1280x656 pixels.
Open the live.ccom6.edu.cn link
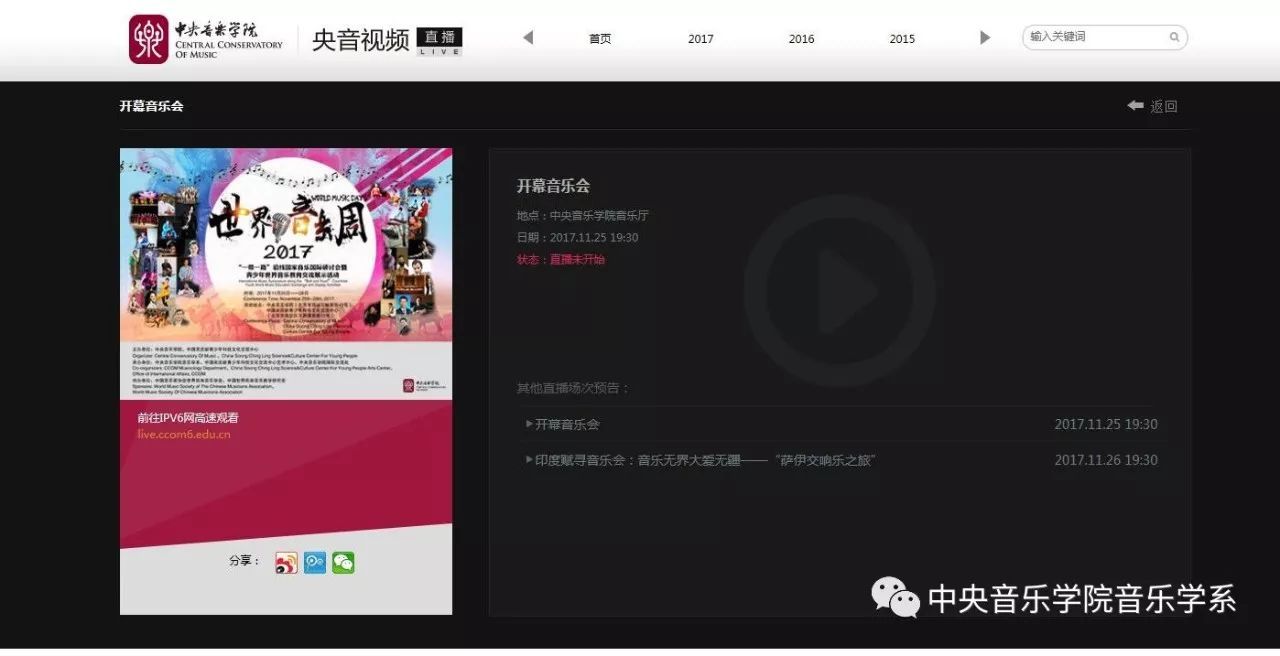point(184,435)
